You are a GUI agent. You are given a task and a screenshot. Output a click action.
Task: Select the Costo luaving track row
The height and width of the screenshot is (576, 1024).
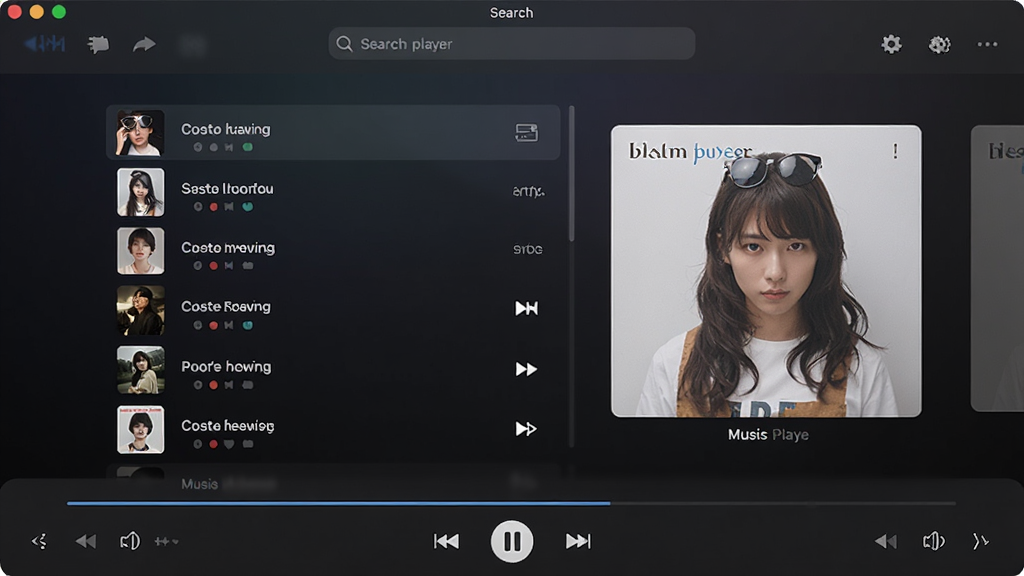pos(333,133)
